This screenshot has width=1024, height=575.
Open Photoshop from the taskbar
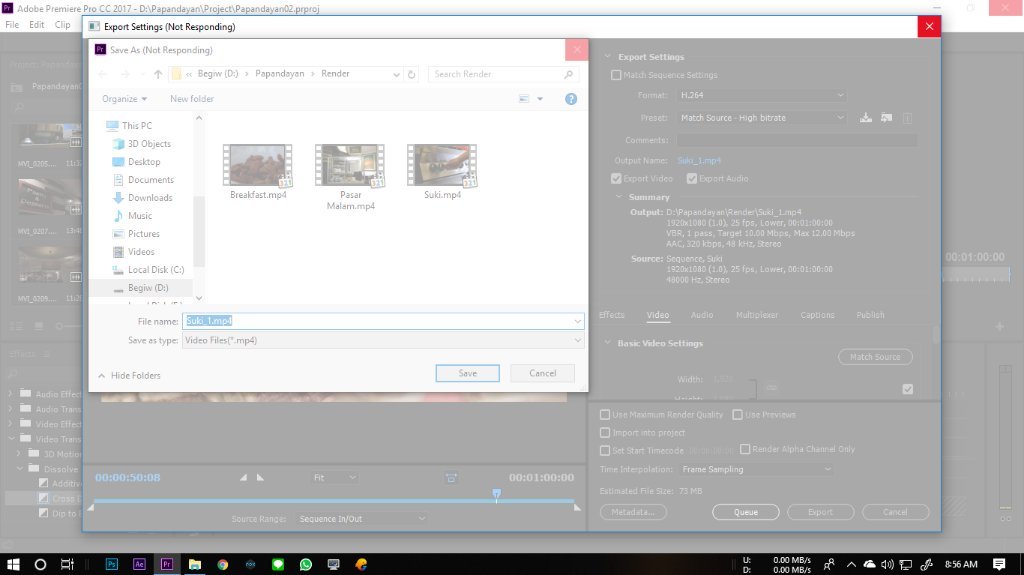click(111, 564)
